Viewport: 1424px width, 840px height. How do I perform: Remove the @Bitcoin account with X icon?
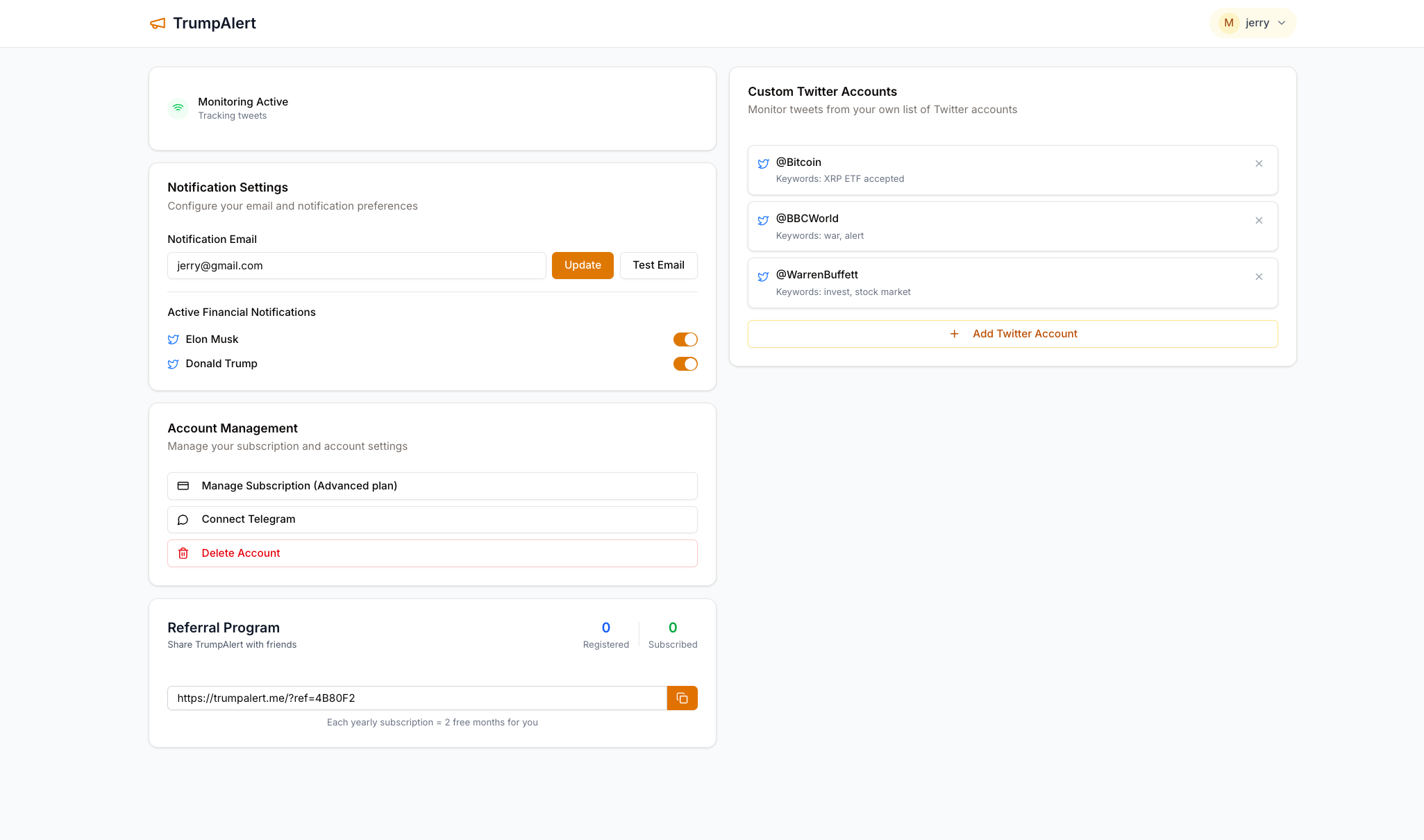pos(1259,164)
